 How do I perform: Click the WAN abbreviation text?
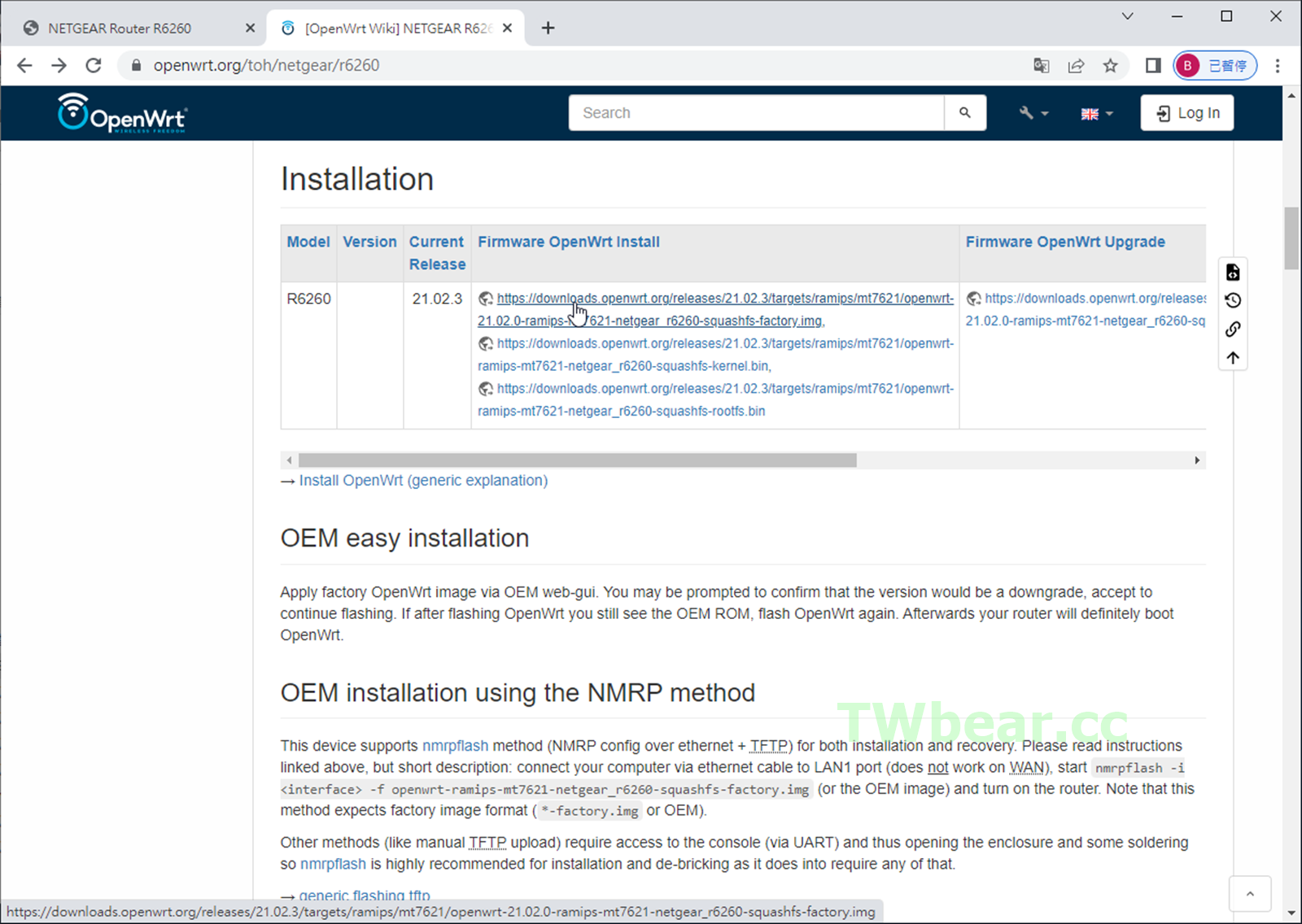pos(1026,767)
